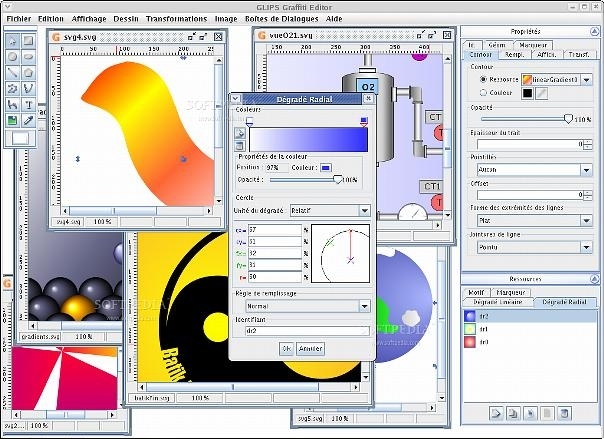604x439 pixels.
Task: Switch to the Motif tab in Ressources
Action: click(476, 292)
